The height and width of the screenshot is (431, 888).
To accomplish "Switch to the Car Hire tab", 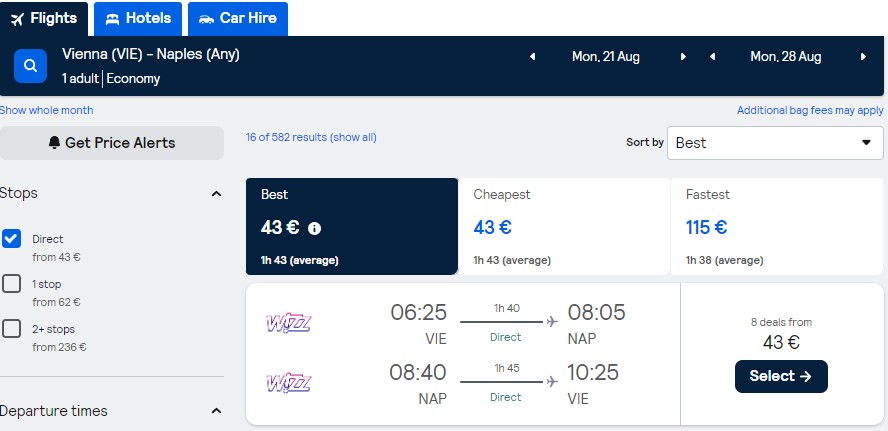I will (238, 19).
